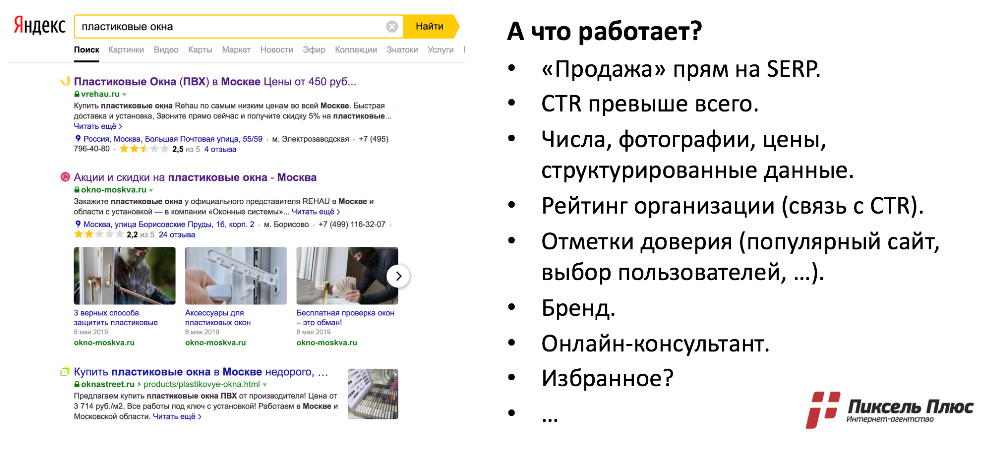
Task: Click the oknastreet.ru green favicon
Action: (x=64, y=372)
